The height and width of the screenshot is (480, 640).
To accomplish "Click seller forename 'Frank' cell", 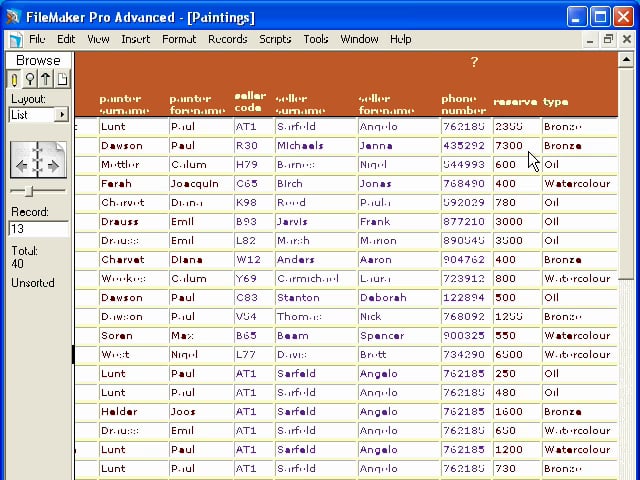I will tap(399, 222).
